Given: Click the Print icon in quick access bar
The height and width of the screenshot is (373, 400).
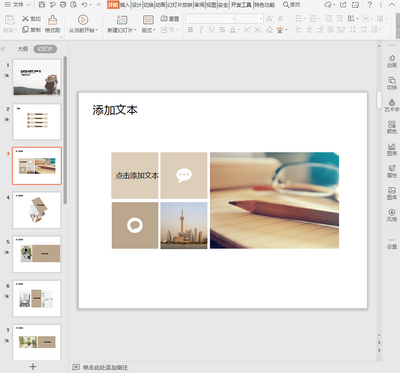Looking at the screenshot, I should tap(63, 5).
